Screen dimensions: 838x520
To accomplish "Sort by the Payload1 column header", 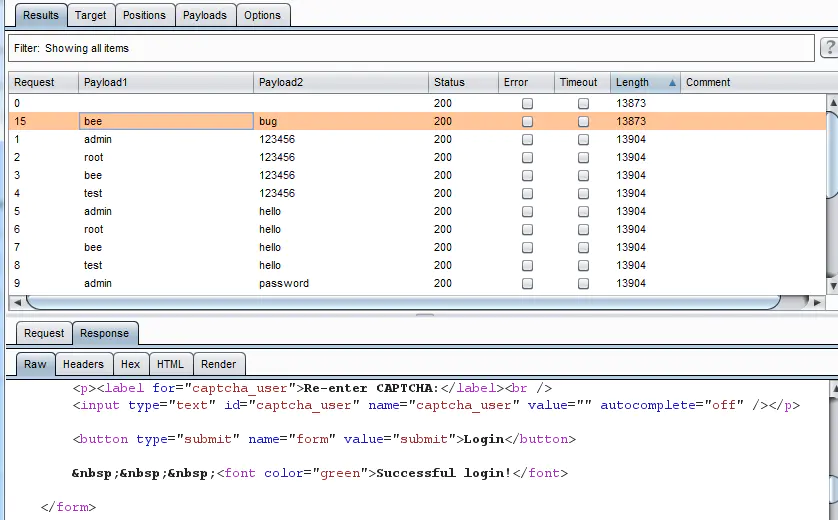I will (166, 82).
